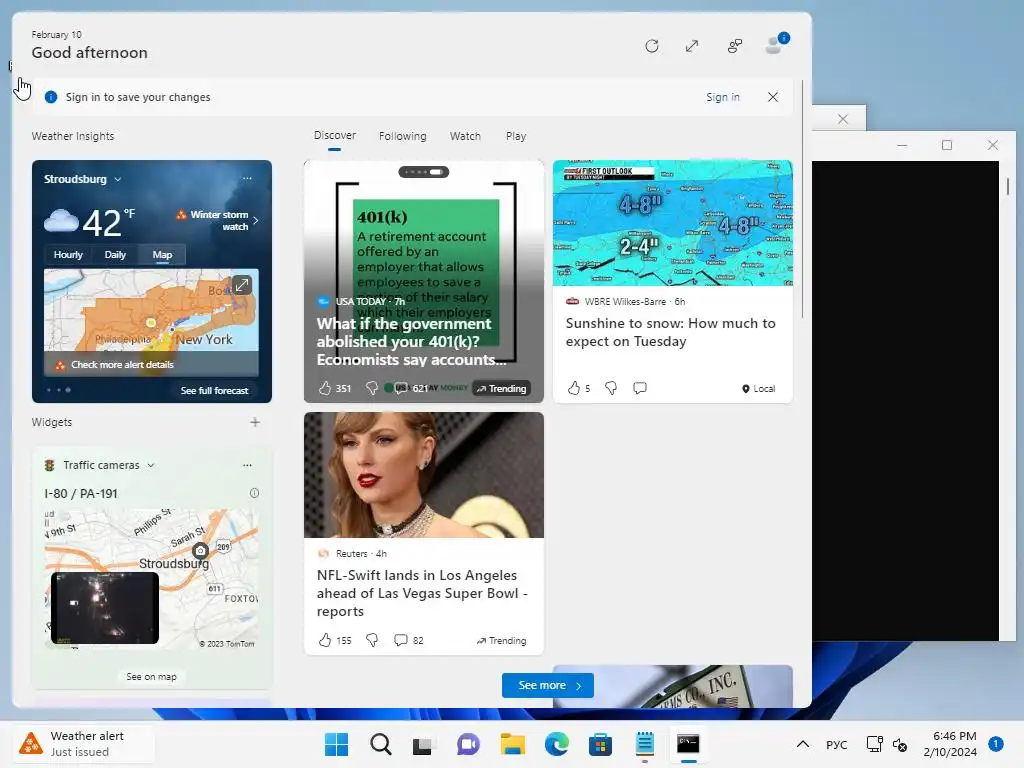Image resolution: width=1024 pixels, height=768 pixels.
Task: Dislike the 401(k) article
Action: point(372,388)
